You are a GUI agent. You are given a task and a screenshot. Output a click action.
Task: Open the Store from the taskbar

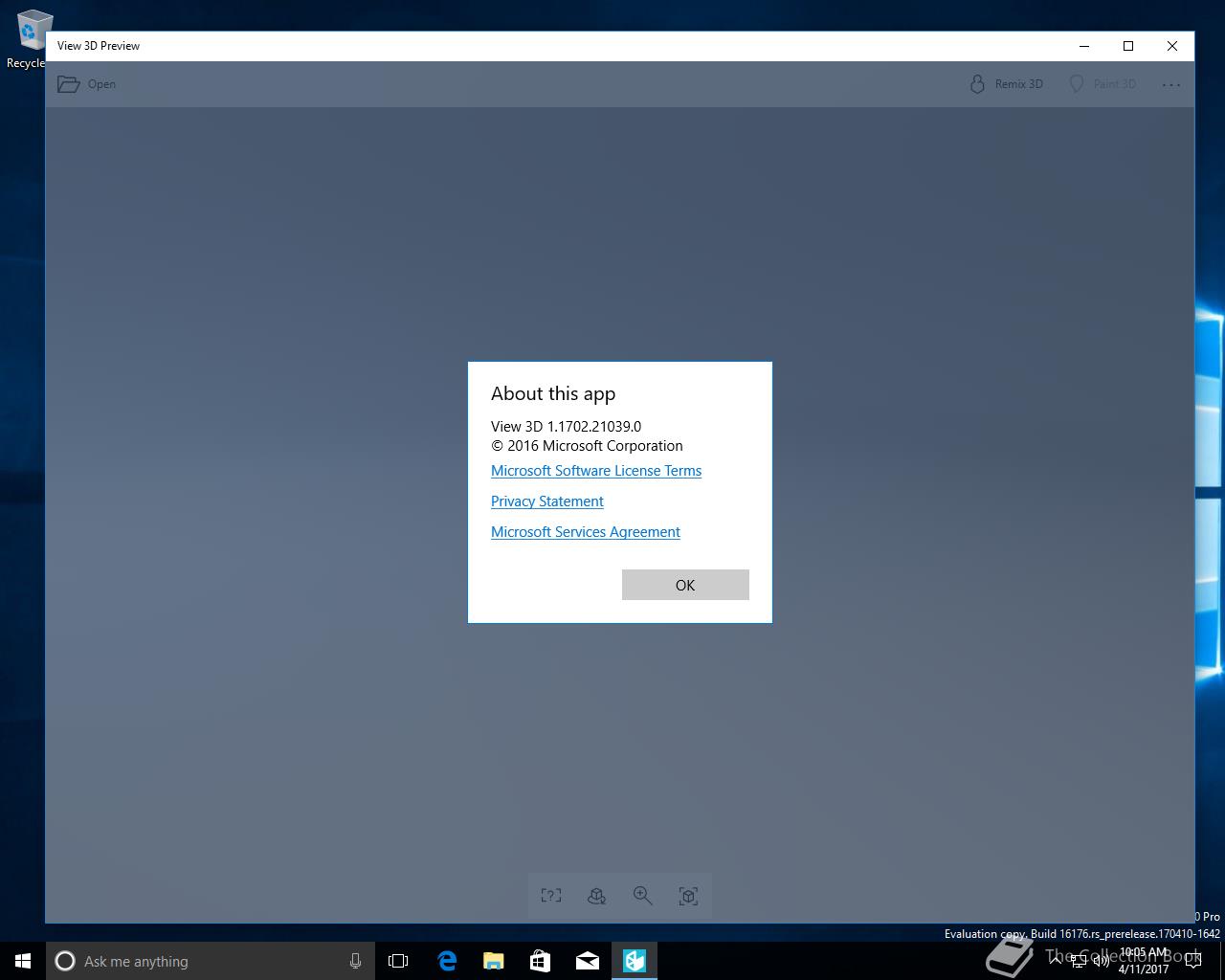coord(541,961)
